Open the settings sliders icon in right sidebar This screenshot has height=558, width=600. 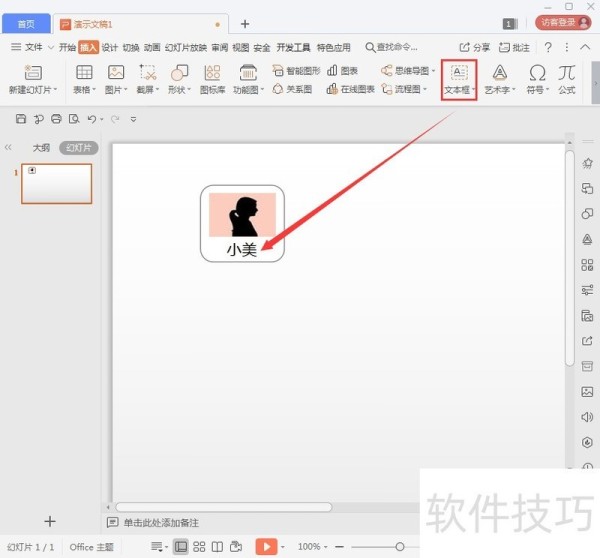(587, 290)
